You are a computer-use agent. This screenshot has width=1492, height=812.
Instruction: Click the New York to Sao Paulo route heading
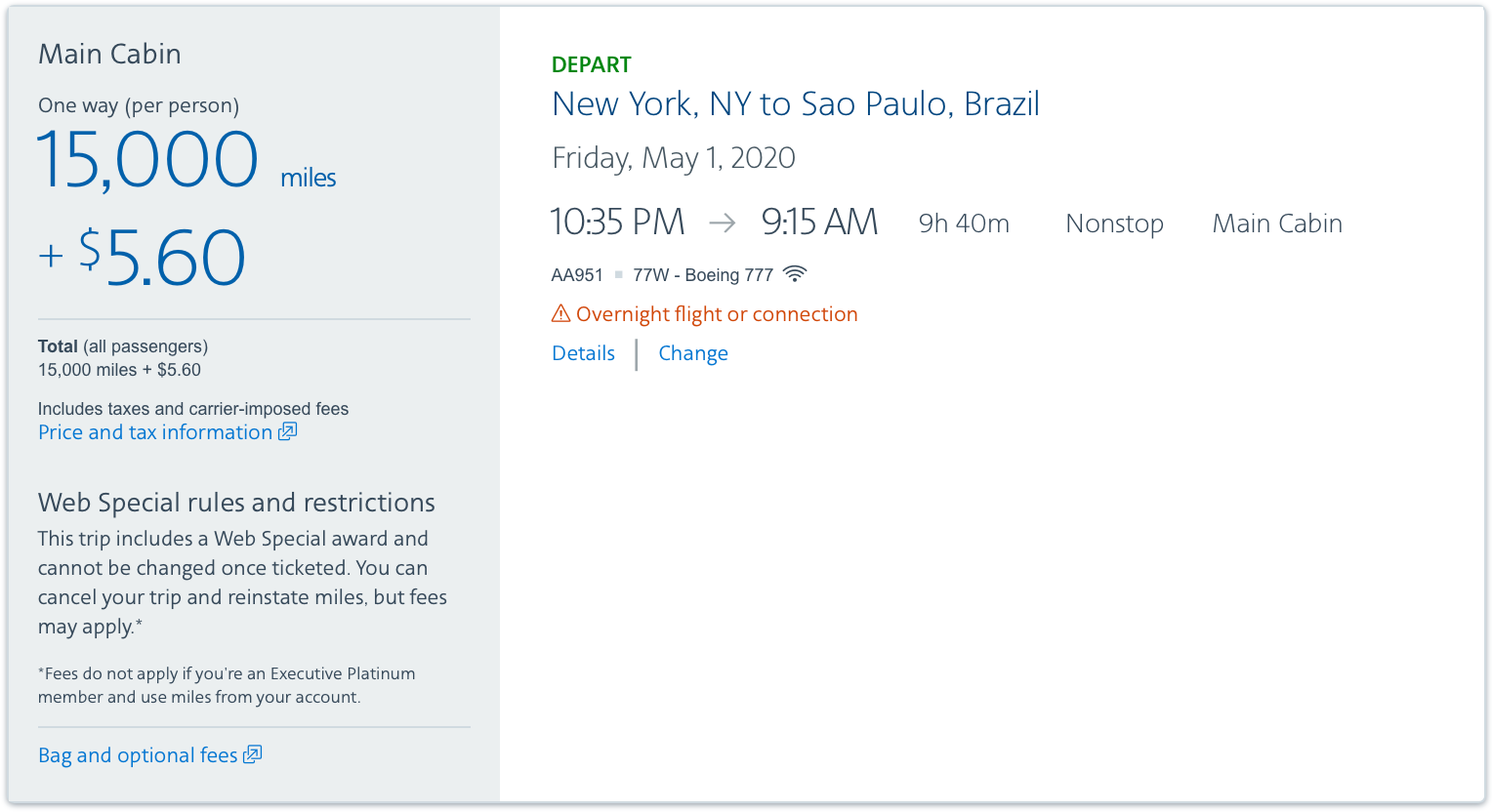click(796, 103)
